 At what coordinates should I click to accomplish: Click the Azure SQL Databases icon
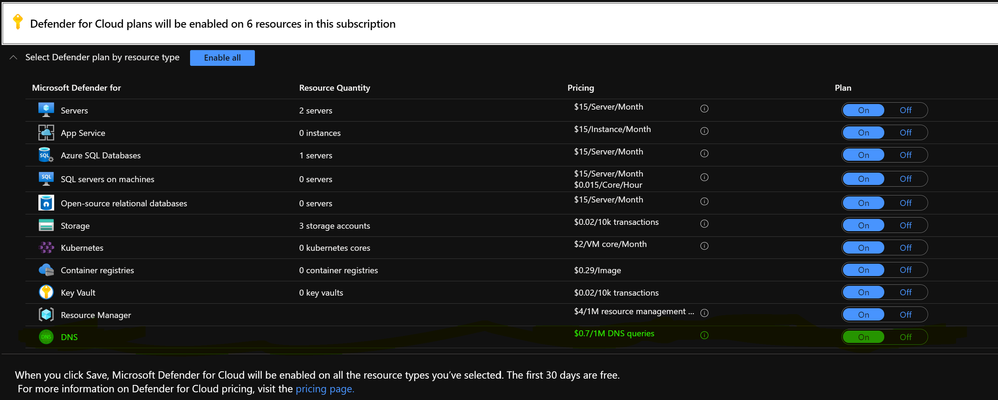46,155
